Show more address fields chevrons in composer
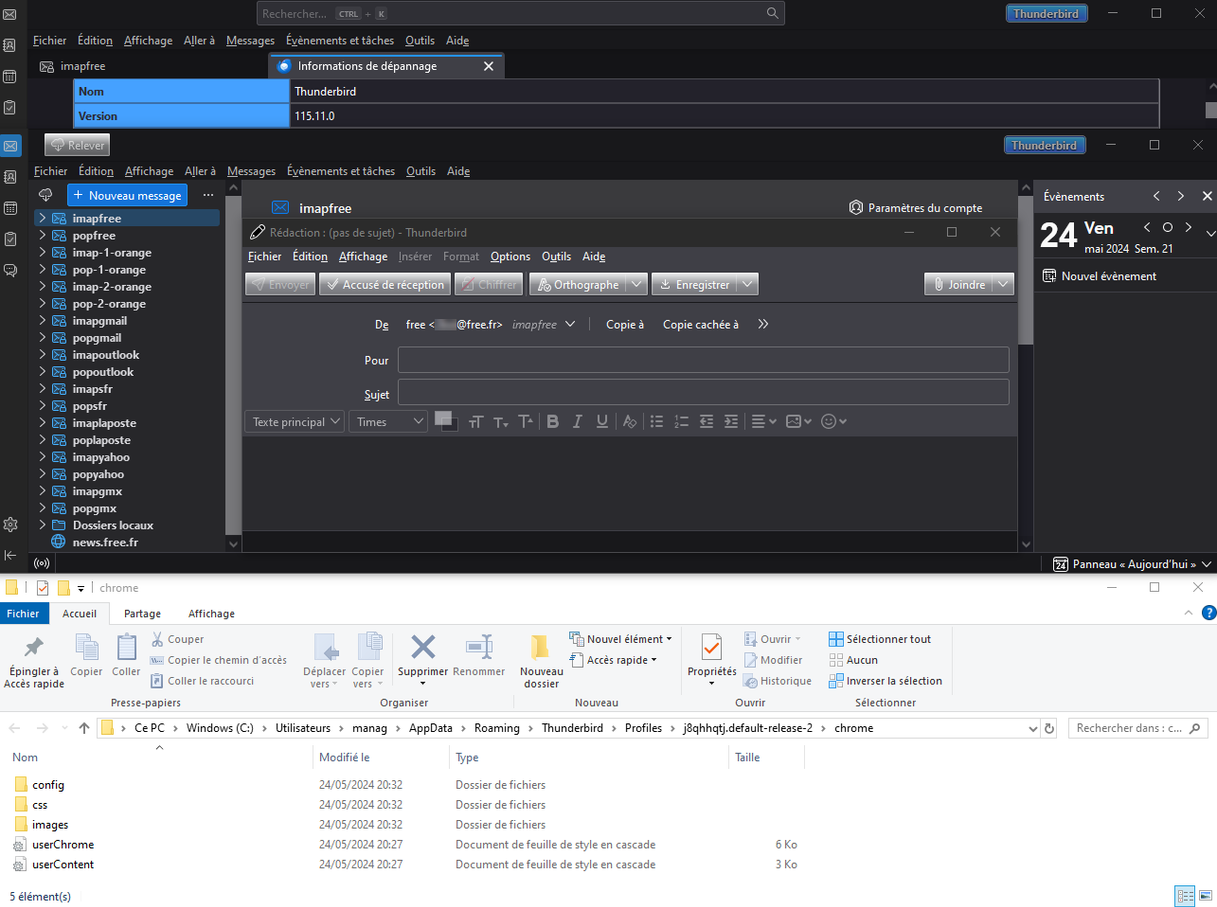Screen dimensions: 1217x907 point(763,324)
